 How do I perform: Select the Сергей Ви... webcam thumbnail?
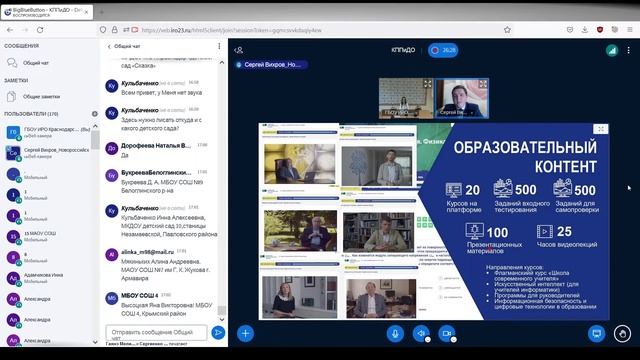click(462, 98)
